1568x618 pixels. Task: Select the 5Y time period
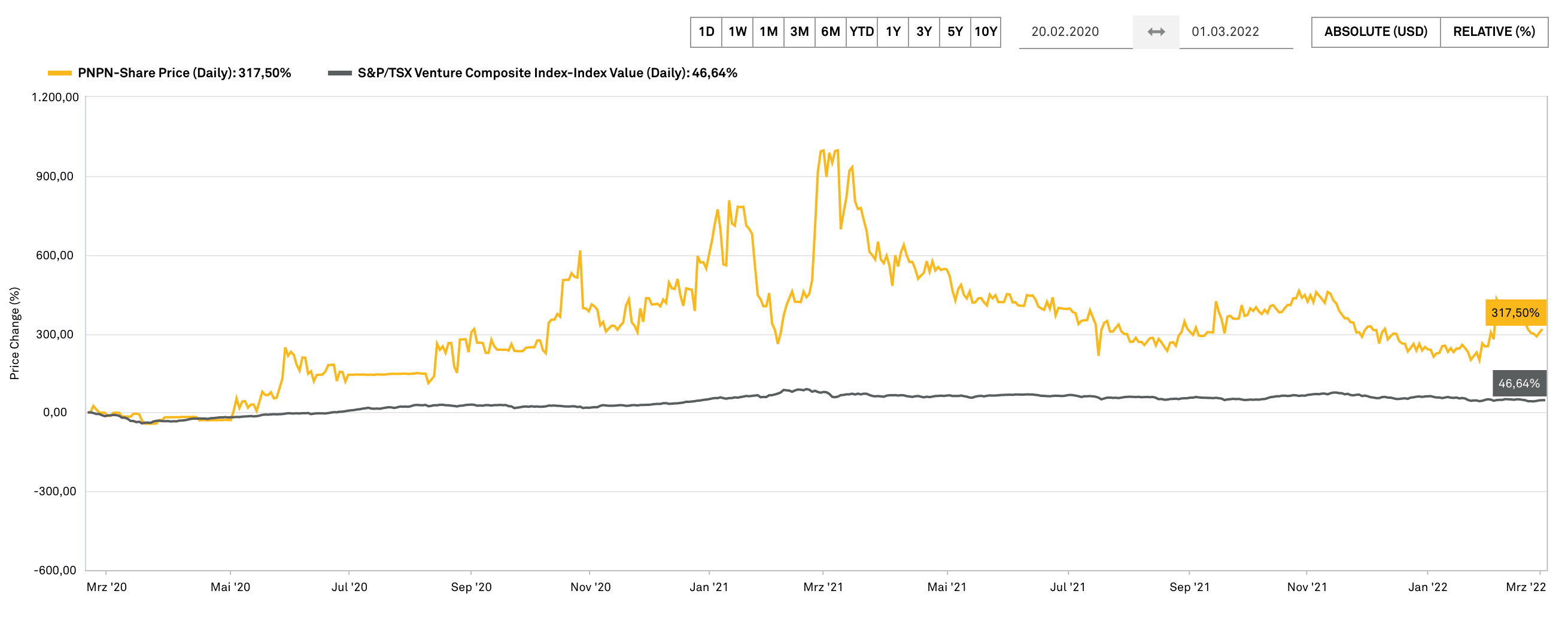(955, 32)
